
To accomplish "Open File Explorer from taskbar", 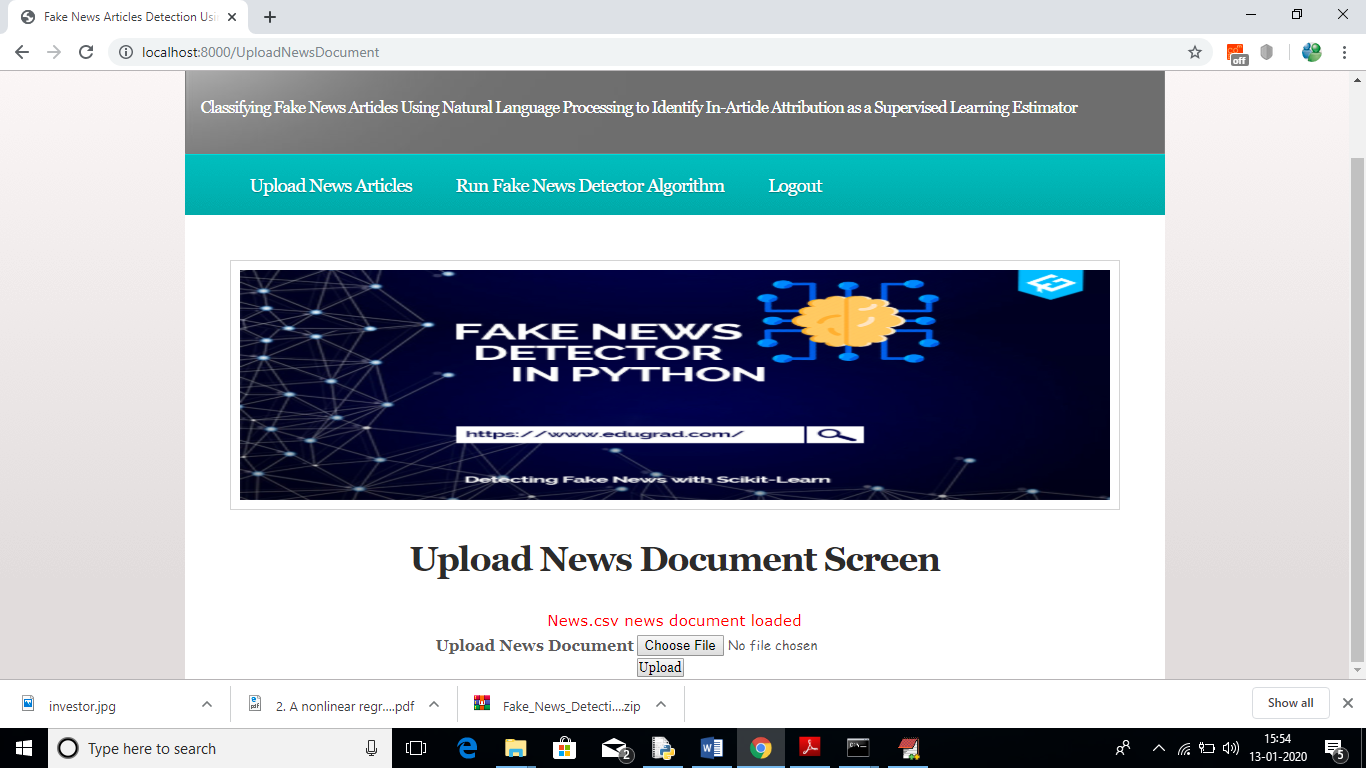I will tap(516, 748).
